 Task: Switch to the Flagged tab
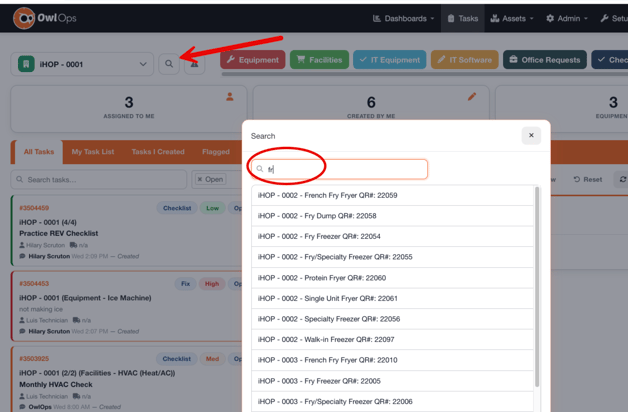point(216,152)
